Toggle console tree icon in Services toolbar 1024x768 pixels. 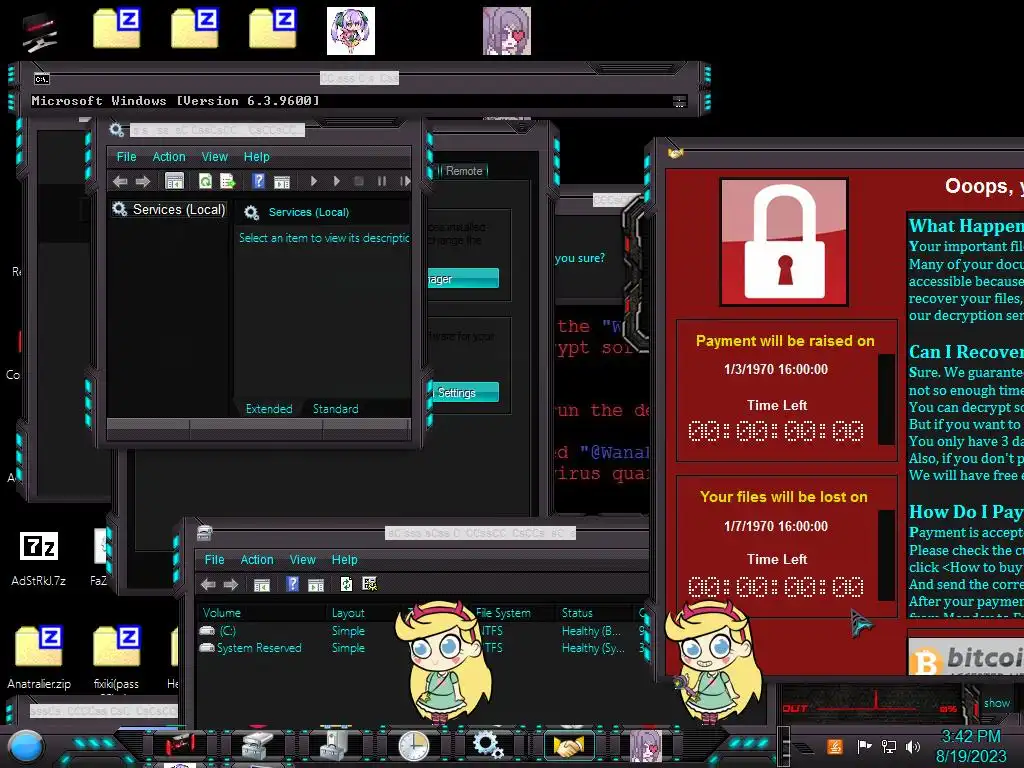pos(174,182)
